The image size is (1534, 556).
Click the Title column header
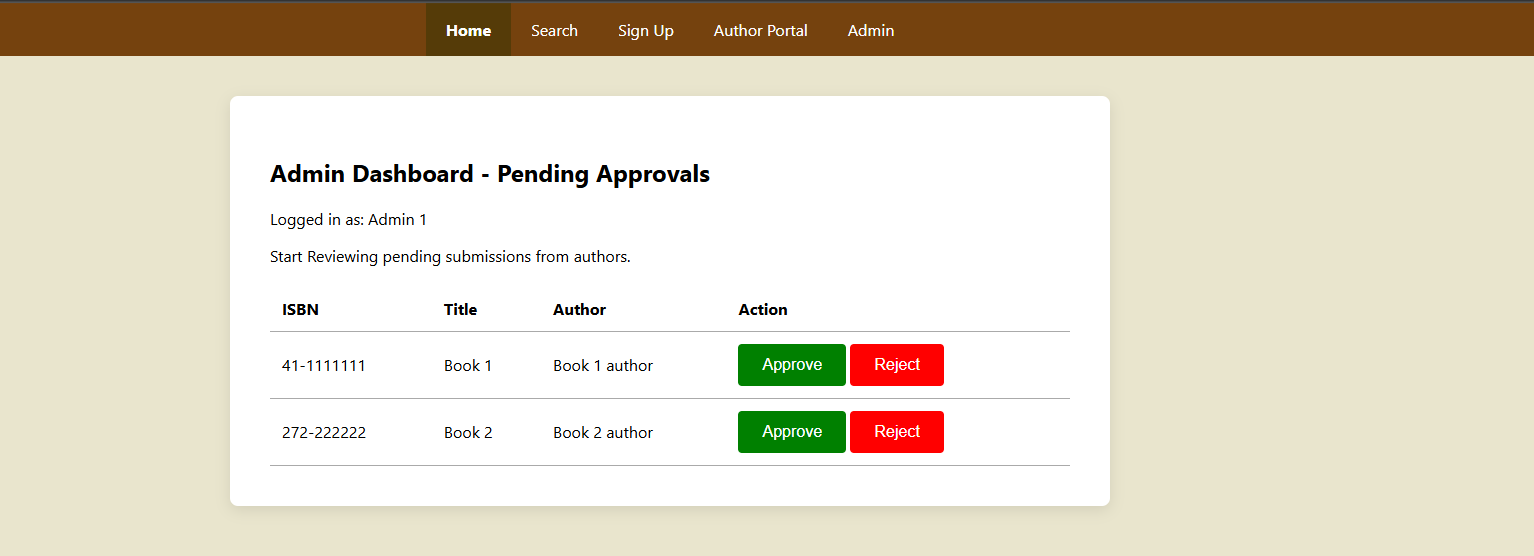(460, 310)
